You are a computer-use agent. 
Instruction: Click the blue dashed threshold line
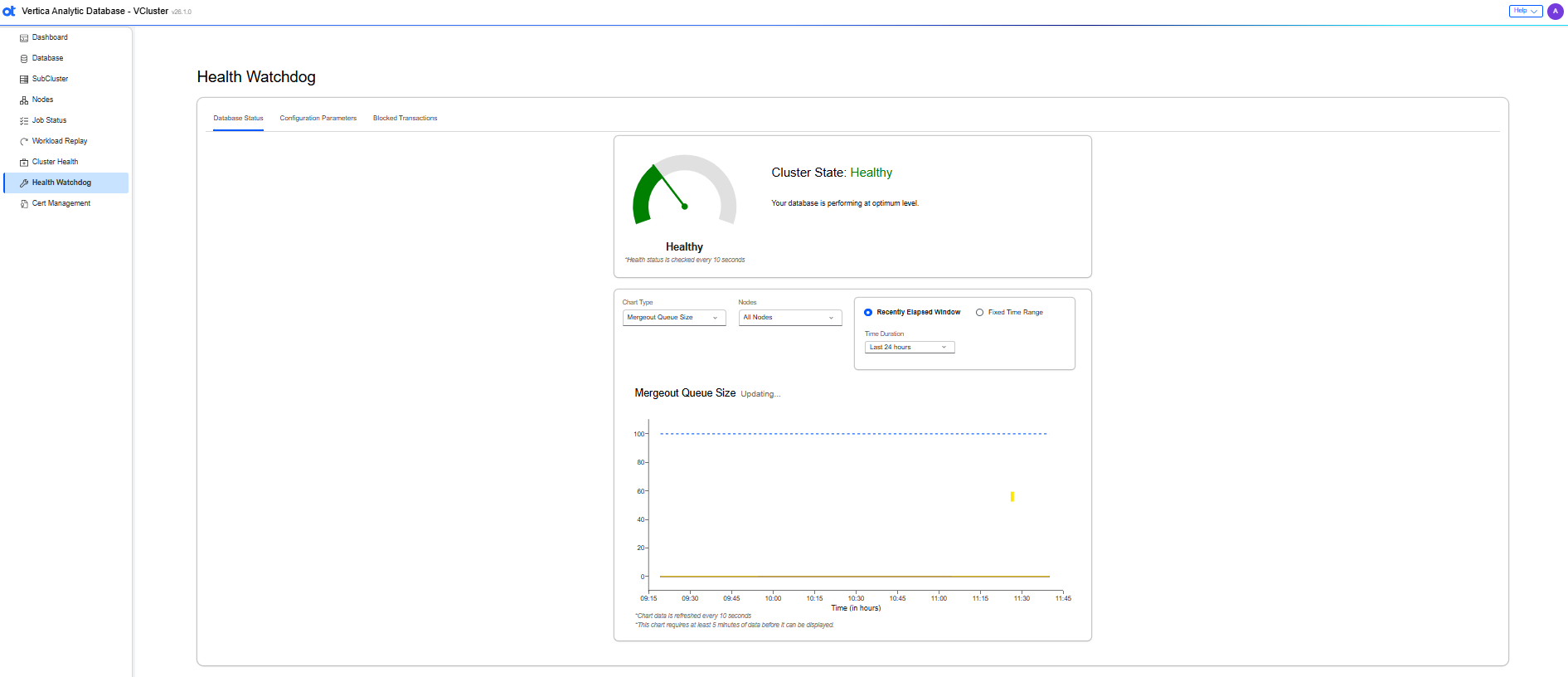853,434
